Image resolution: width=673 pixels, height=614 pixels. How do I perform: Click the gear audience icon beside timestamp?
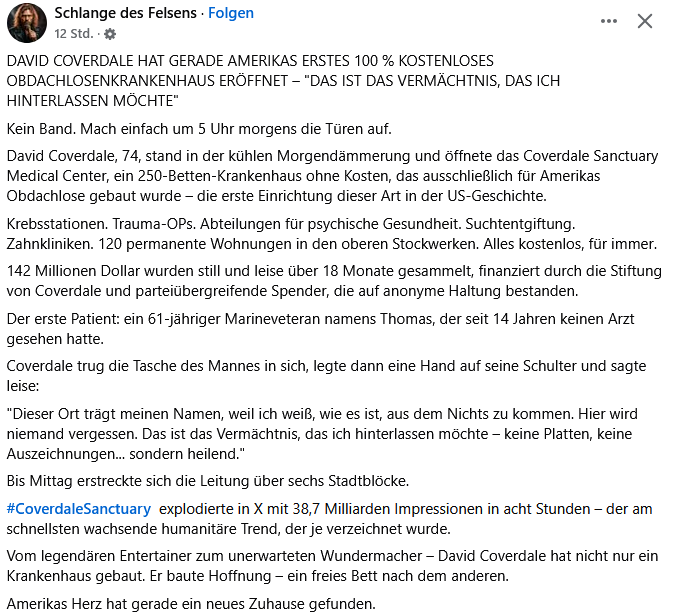109,34
